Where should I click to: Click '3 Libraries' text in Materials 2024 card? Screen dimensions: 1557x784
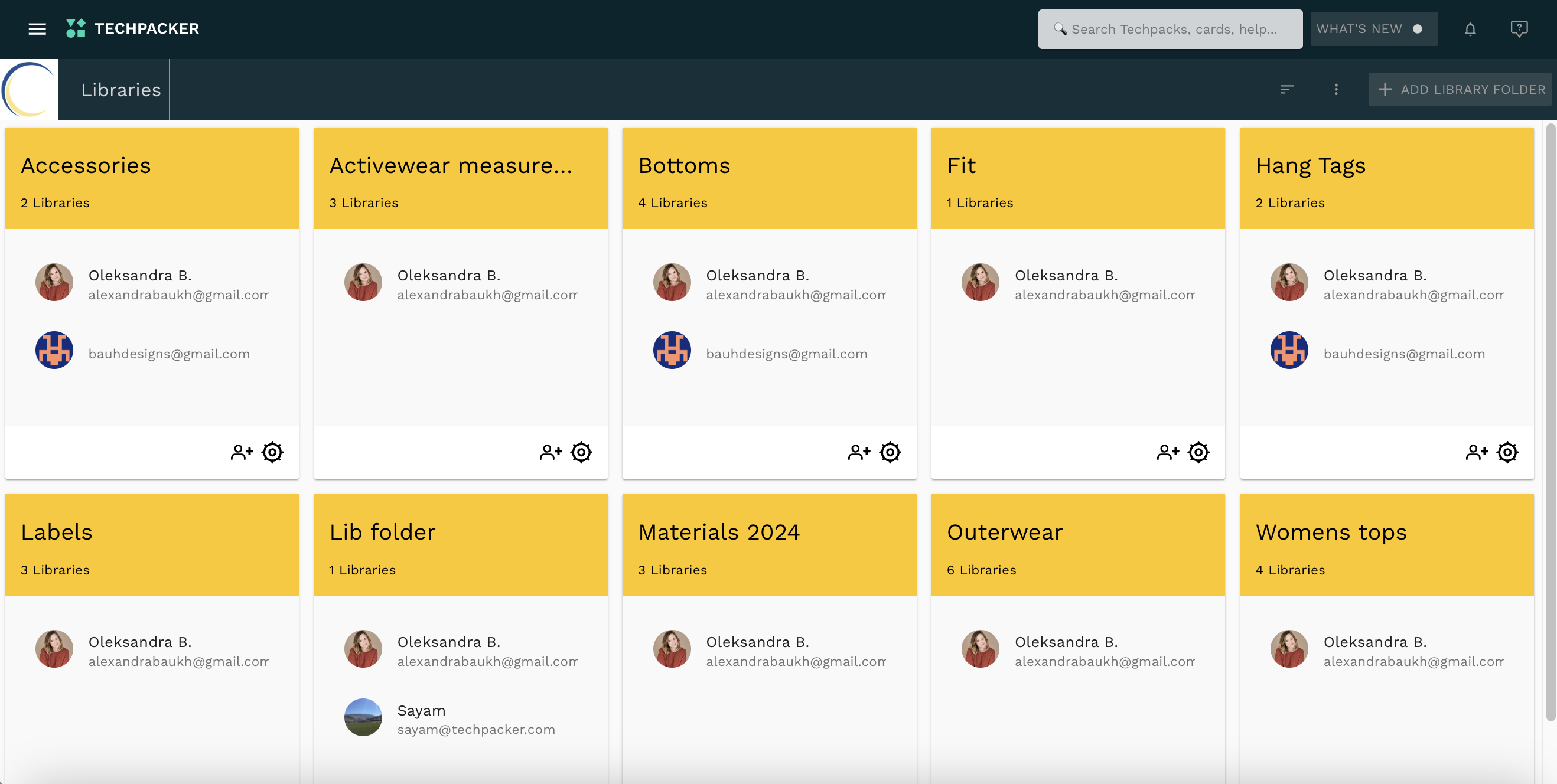[673, 570]
